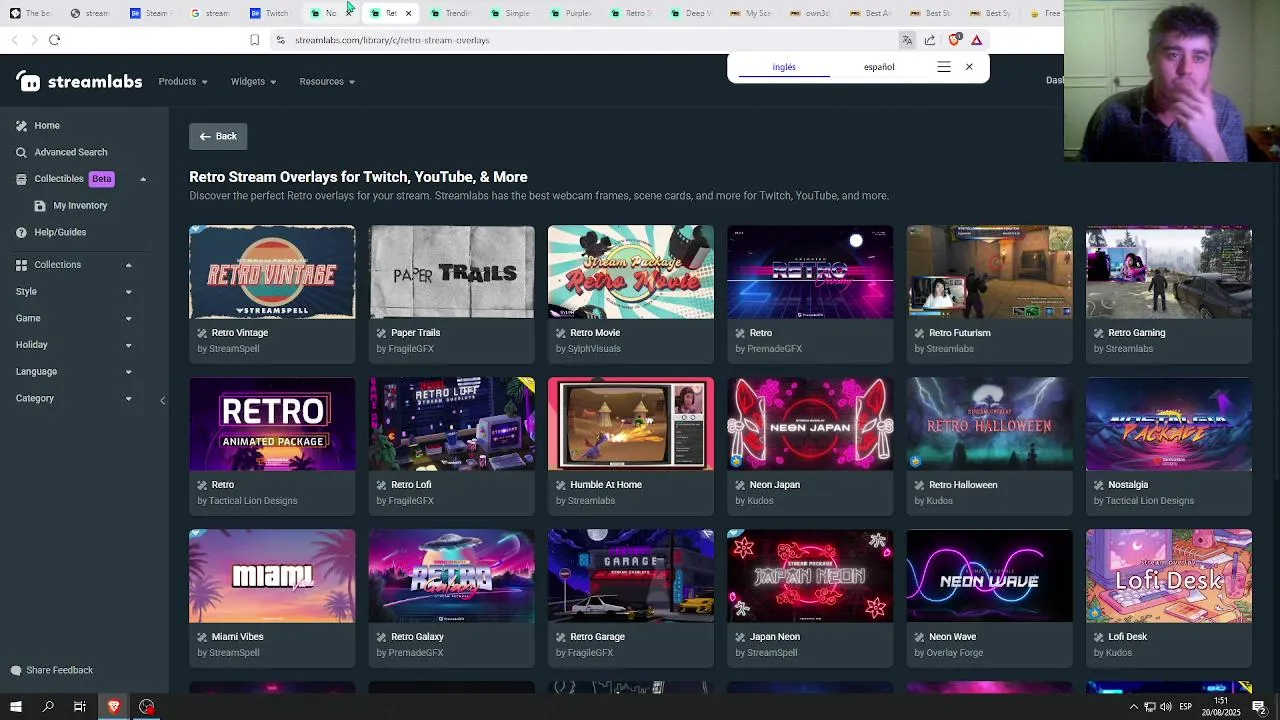Viewport: 1280px width, 720px height.
Task: Open Paper Trails overlay title
Action: pos(415,333)
